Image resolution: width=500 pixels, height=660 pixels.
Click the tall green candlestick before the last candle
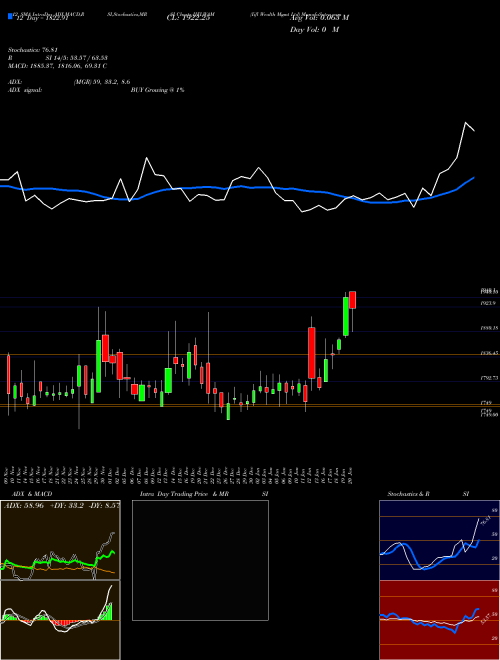346,317
